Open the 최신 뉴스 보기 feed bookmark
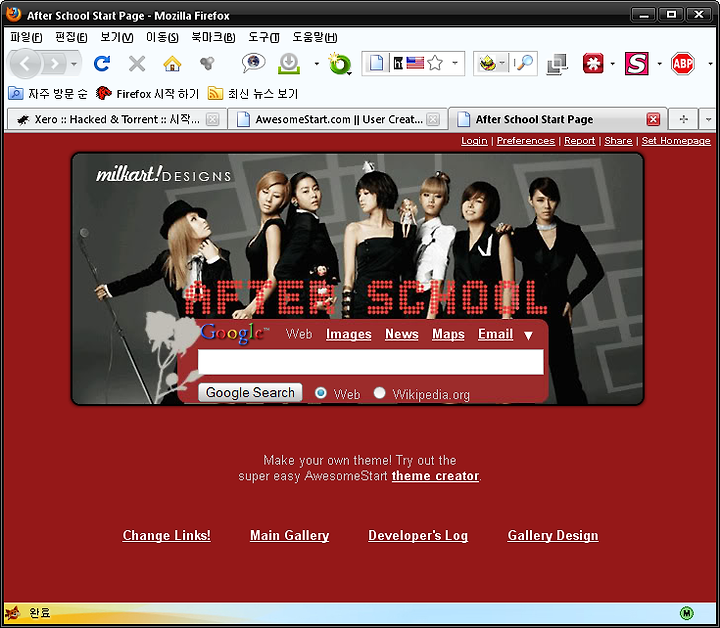The height and width of the screenshot is (628, 720). pos(253,94)
